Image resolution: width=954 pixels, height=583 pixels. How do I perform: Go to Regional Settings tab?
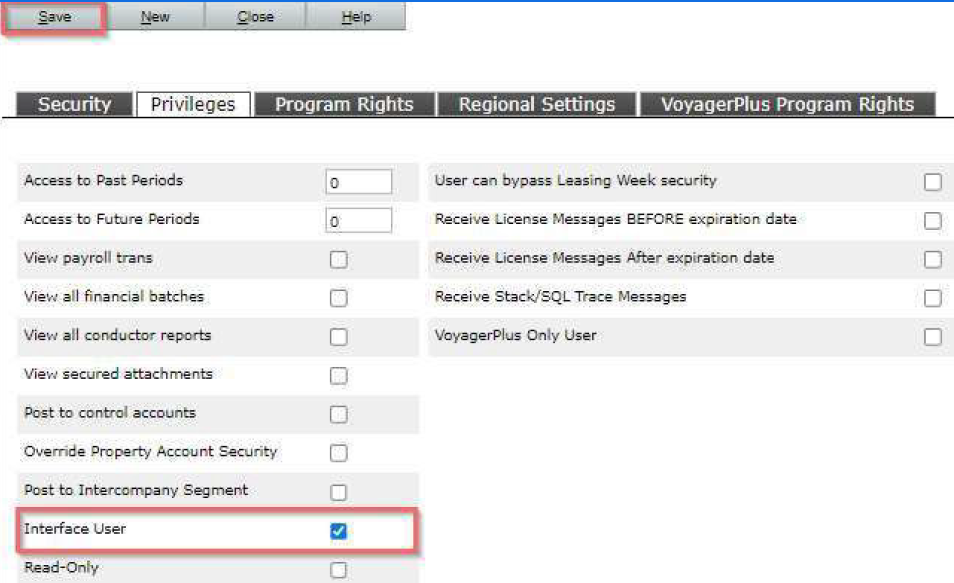[537, 104]
